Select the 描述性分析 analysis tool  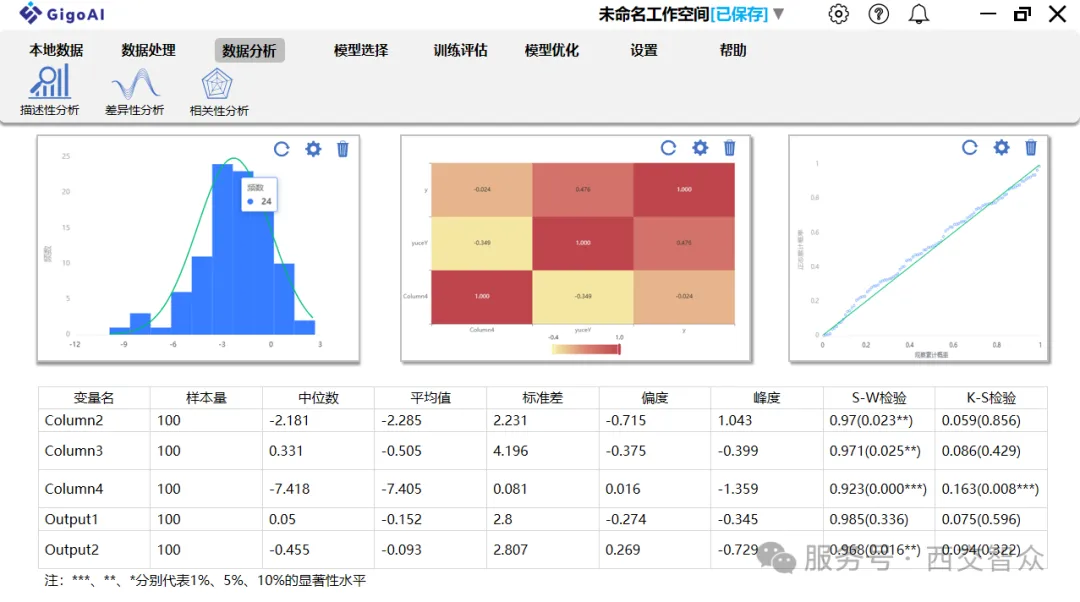48,90
